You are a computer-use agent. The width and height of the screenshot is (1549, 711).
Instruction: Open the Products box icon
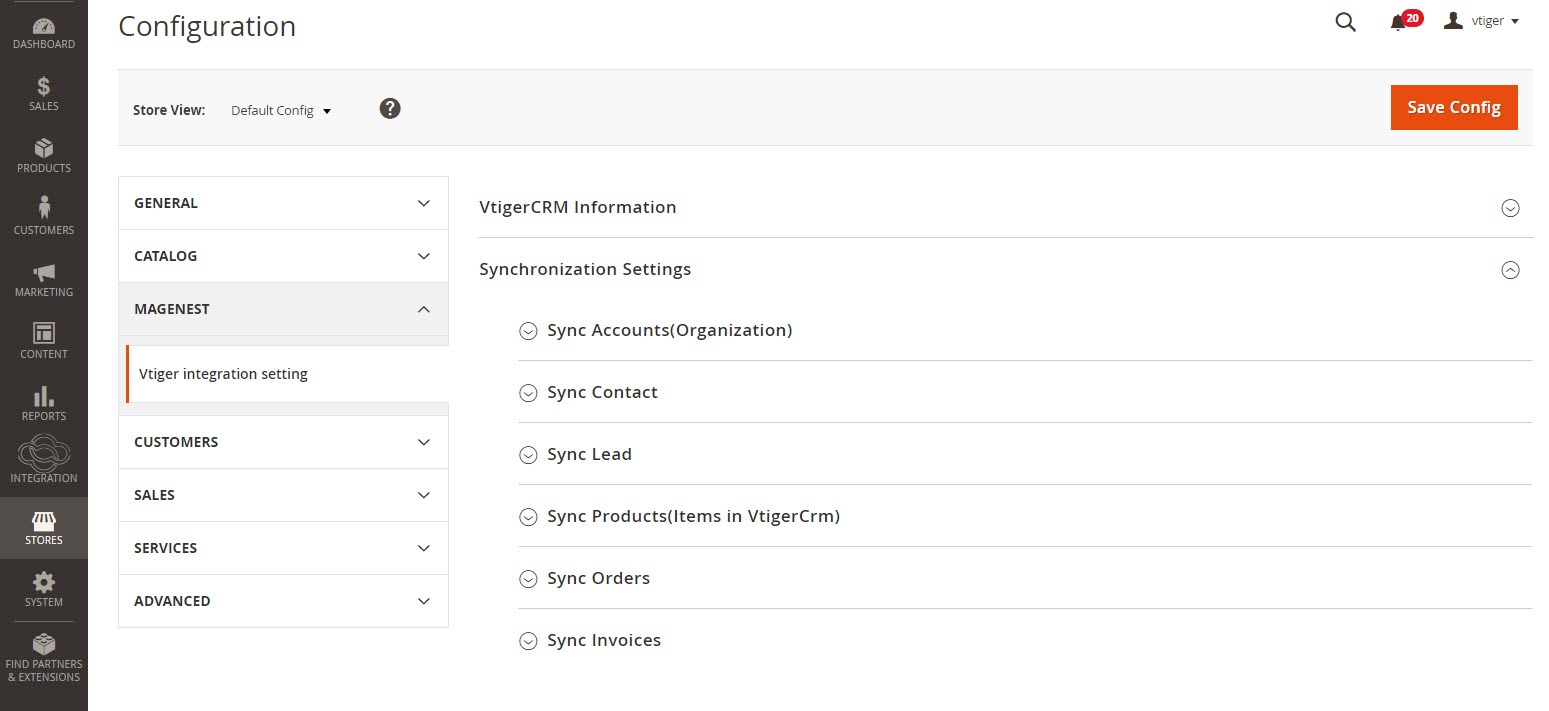pos(43,150)
